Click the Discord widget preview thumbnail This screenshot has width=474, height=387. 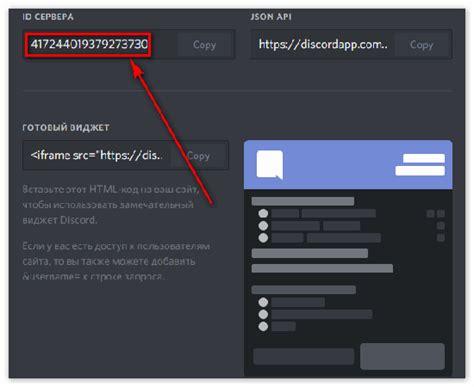[x=348, y=258]
